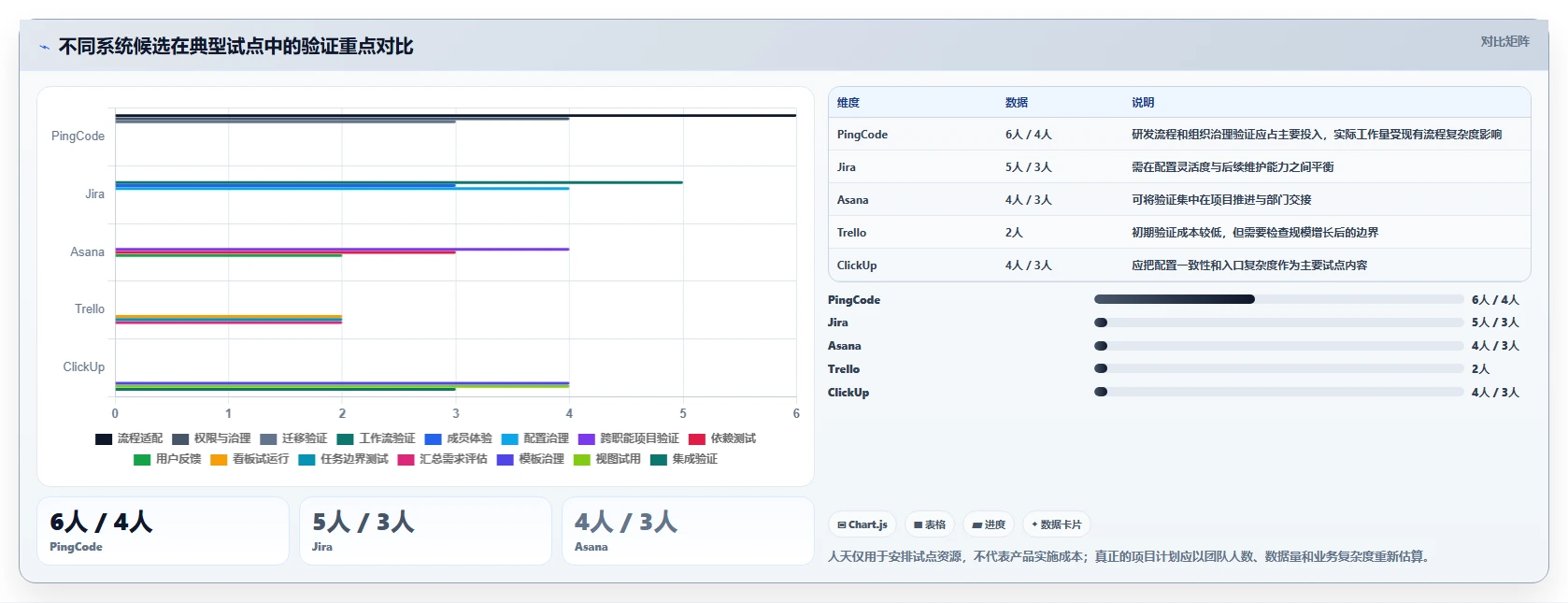Click the ClickUp row in the table
Viewport: 1568px width, 603px height.
click(1179, 266)
